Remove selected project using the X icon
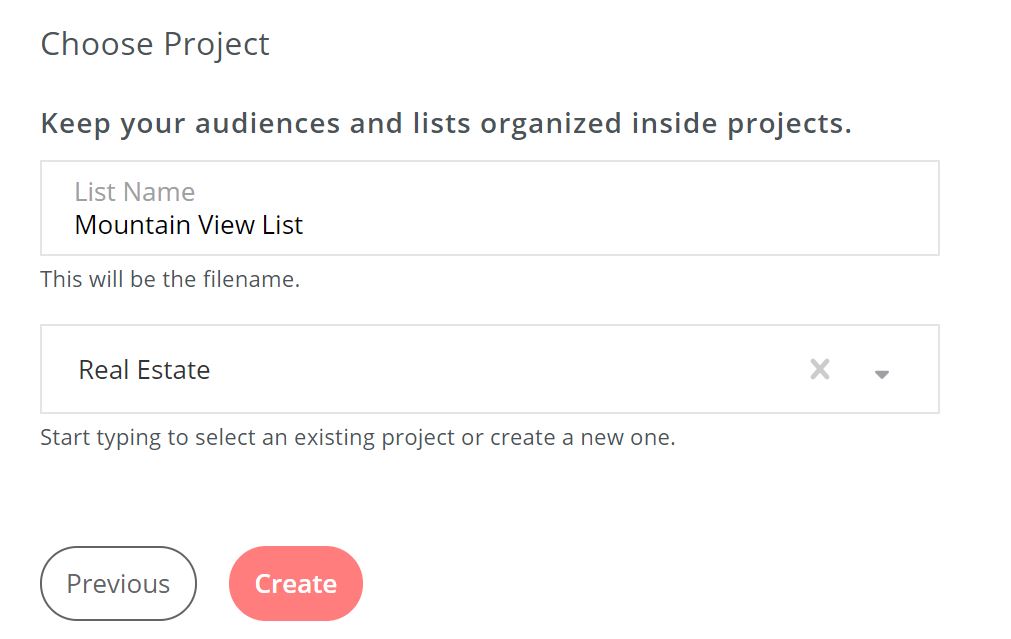Image resolution: width=1011 pixels, height=639 pixels. click(x=820, y=370)
